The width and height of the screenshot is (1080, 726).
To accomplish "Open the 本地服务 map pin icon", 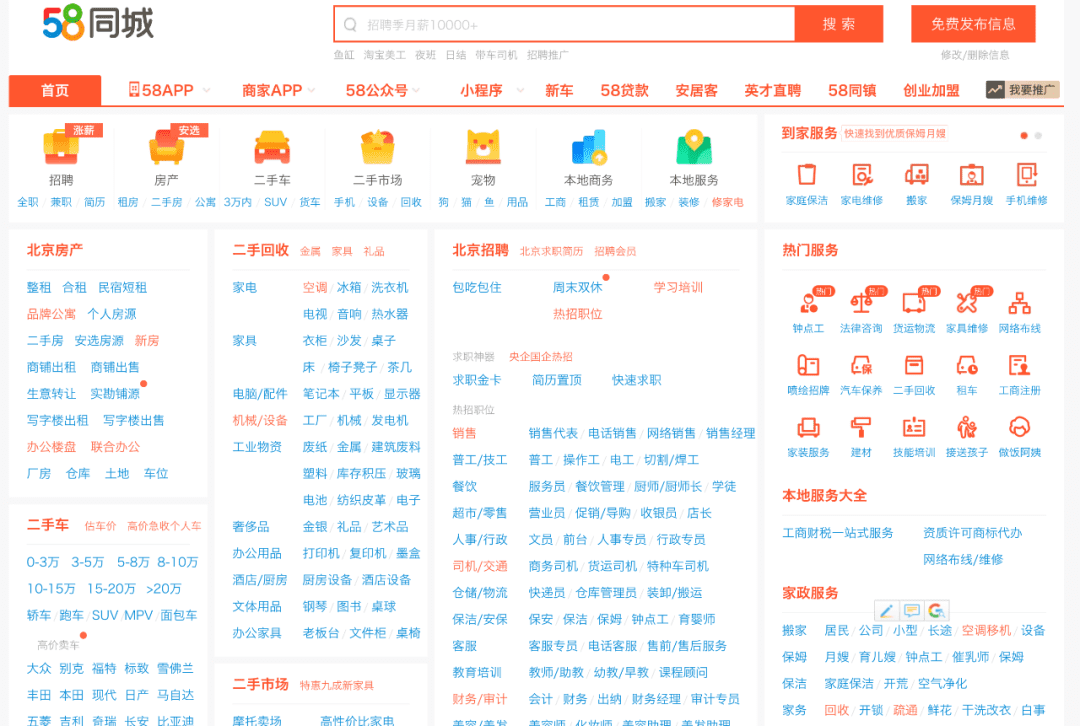I will [693, 148].
